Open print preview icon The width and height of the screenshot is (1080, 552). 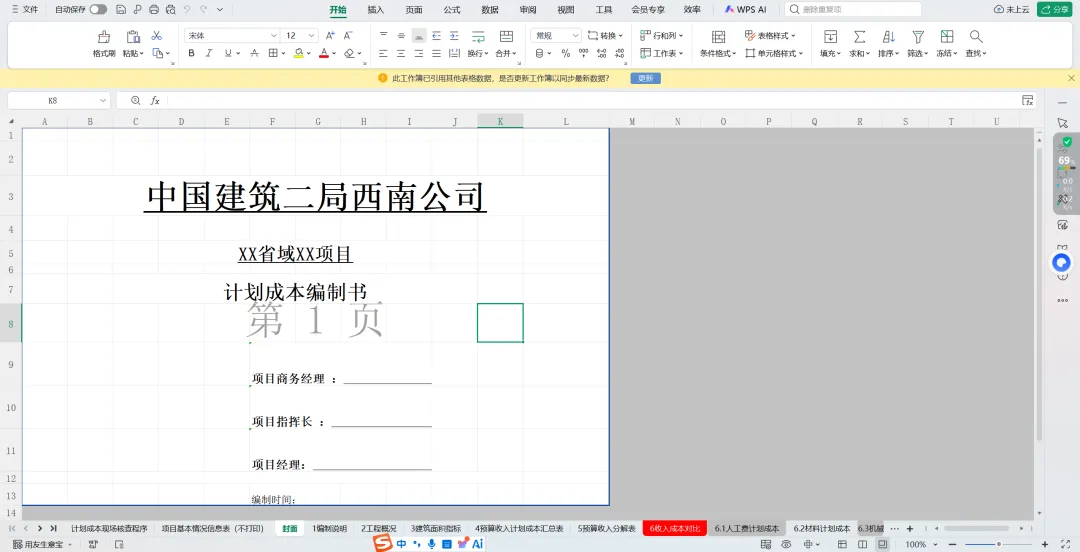click(170, 10)
